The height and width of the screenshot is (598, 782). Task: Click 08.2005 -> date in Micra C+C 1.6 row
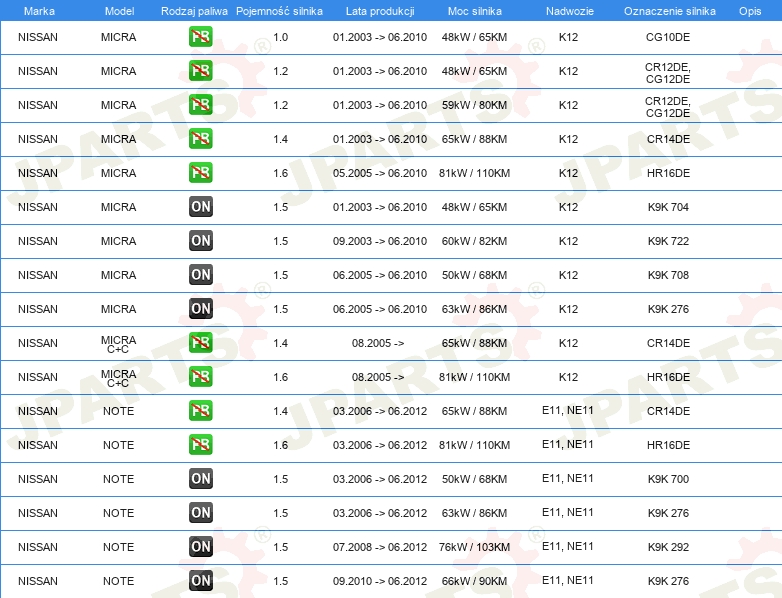coord(378,377)
